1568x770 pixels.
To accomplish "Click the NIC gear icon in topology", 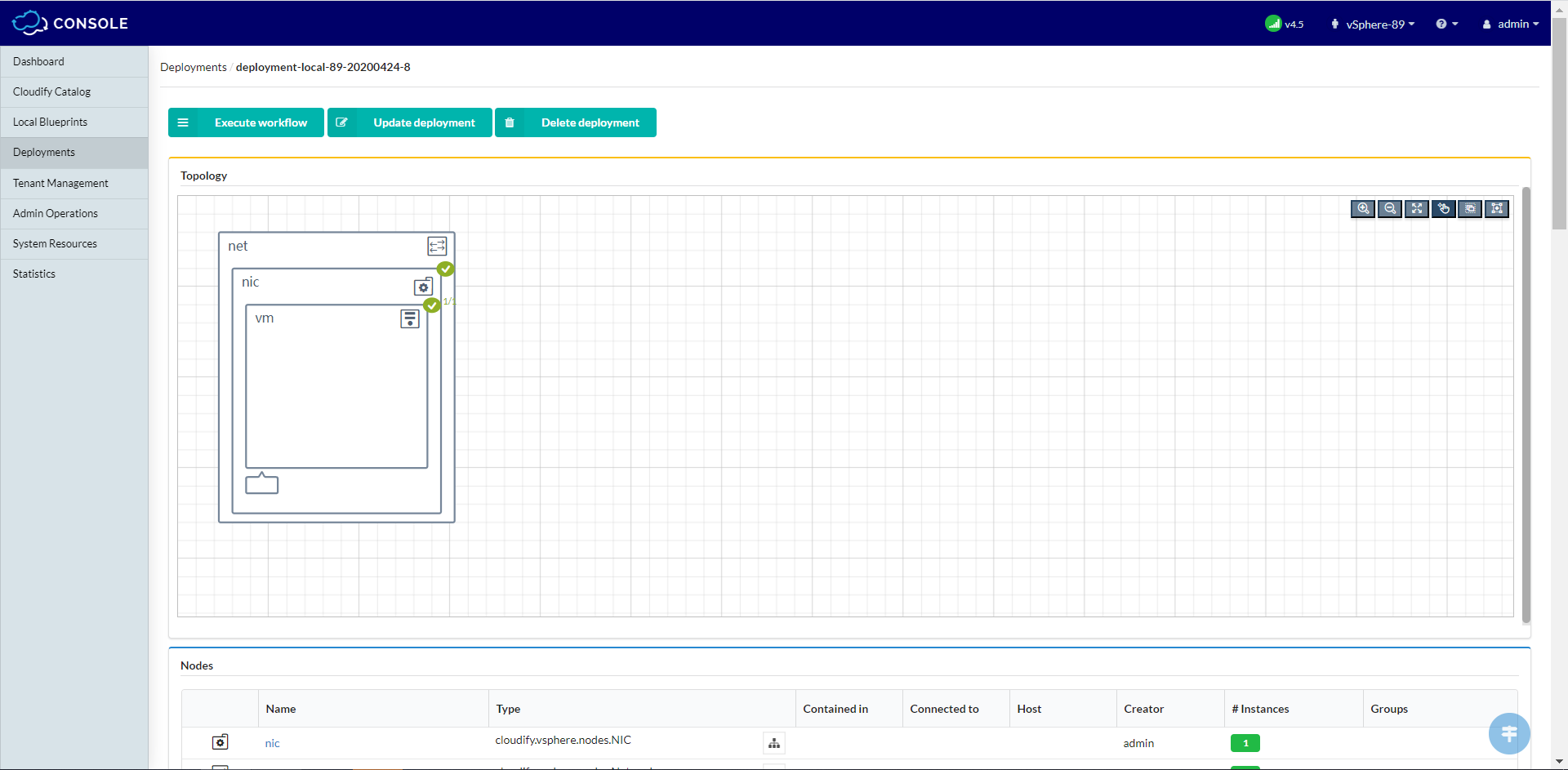I will (x=423, y=287).
